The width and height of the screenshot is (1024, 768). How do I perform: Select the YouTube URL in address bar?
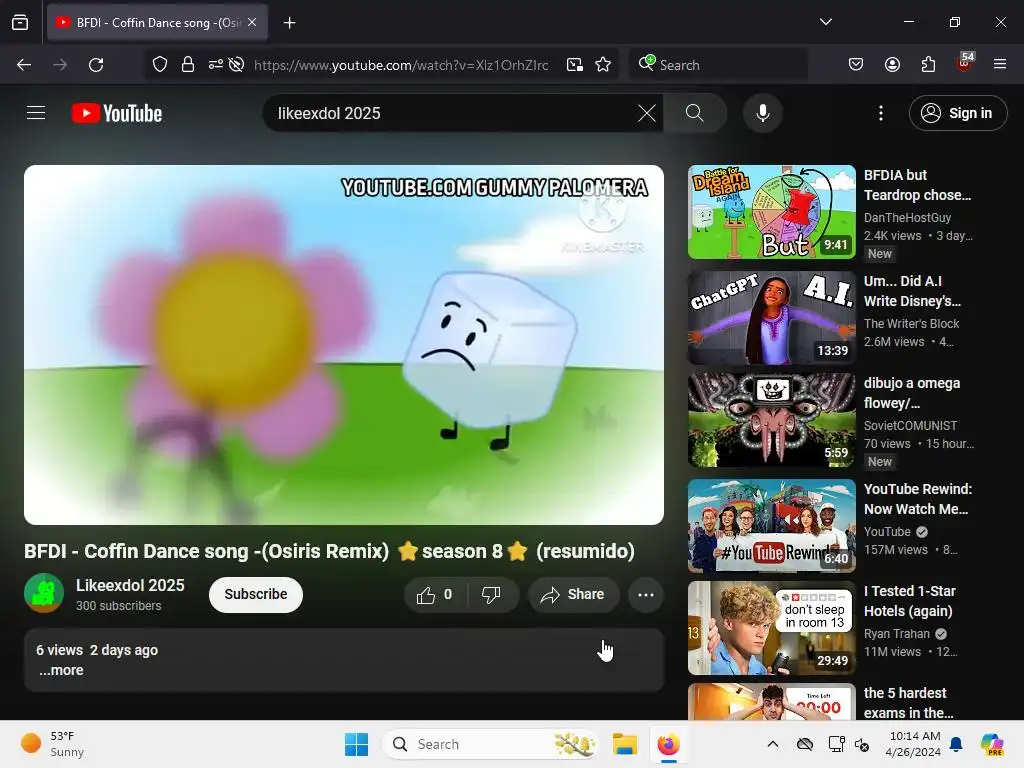pyautogui.click(x=401, y=65)
